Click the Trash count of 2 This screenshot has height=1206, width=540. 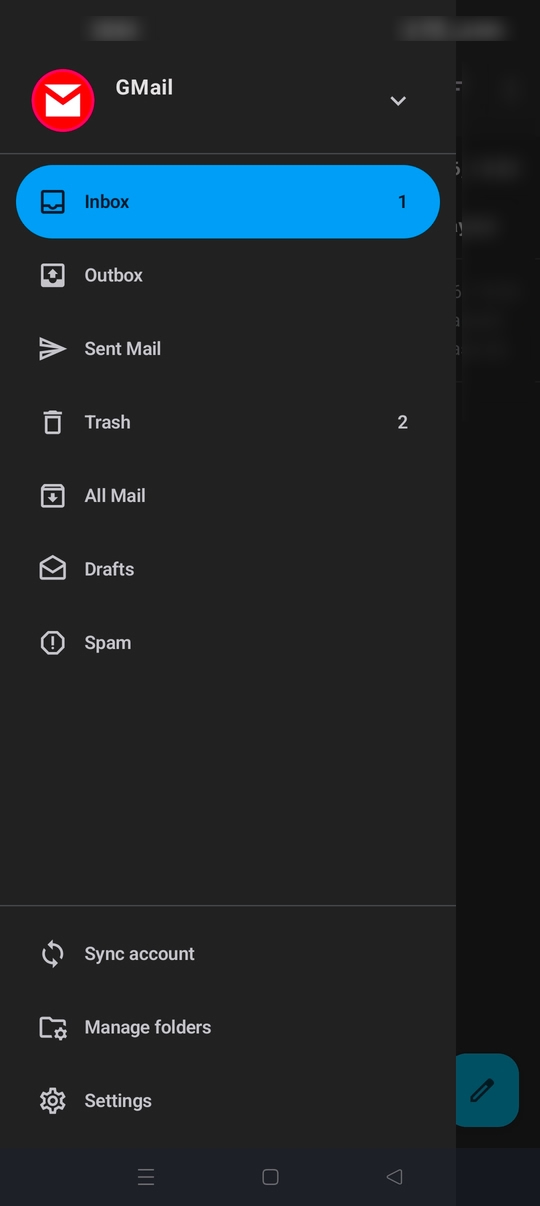(x=403, y=422)
